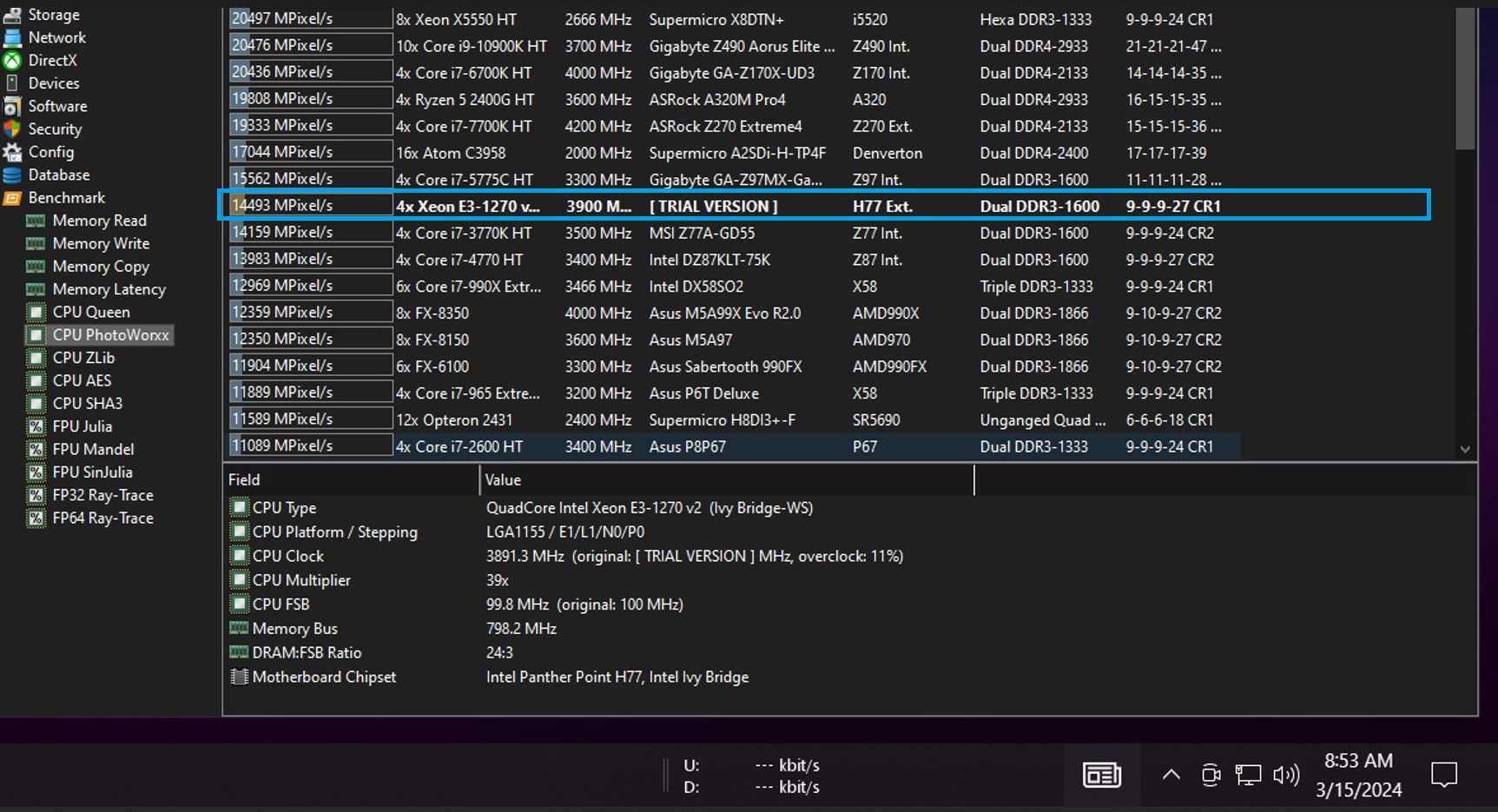Open FP64 Ray-Trace benchmark
1498x812 pixels.
click(102, 518)
